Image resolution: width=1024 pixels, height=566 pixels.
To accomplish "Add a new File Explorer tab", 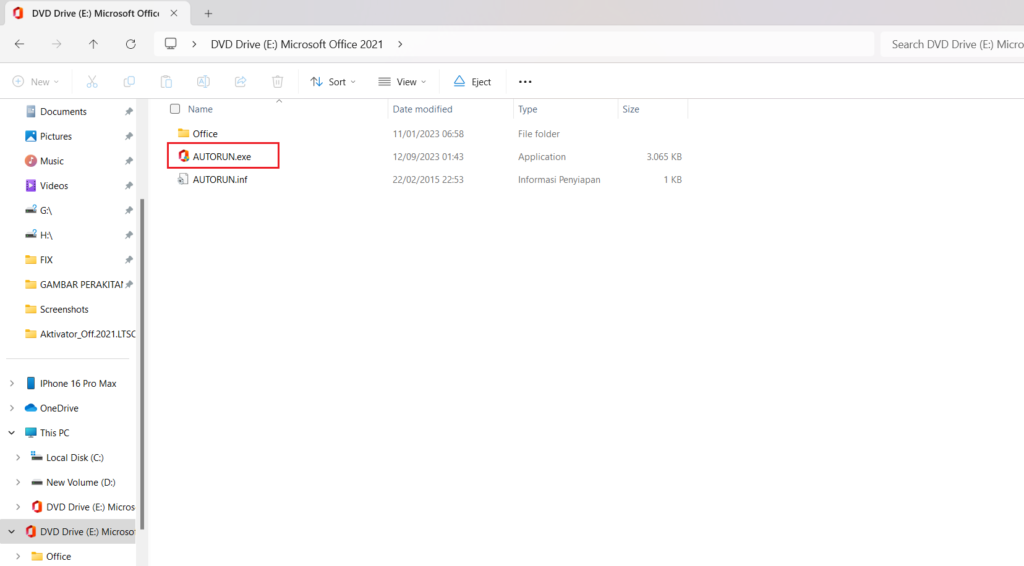I will [208, 13].
